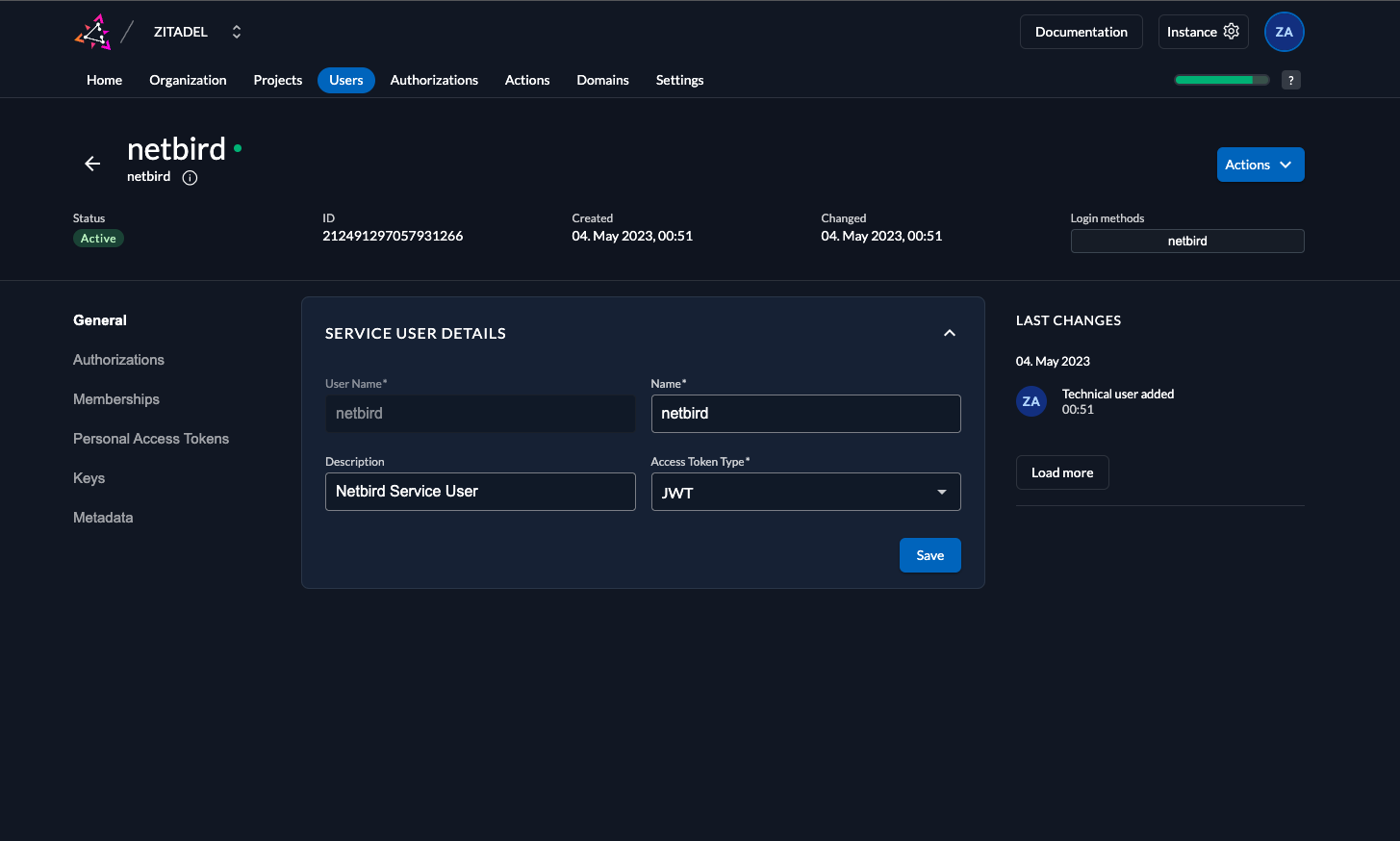Click the ZITADEL logo icon
Screen dimensions: 1400x841
click(x=93, y=32)
